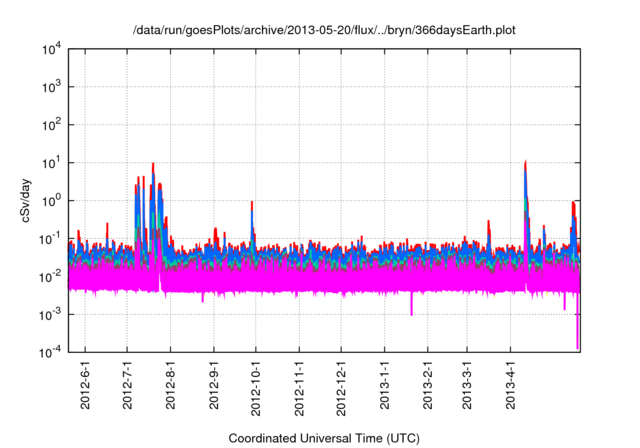Click the top y-axis tick label 10^4
The height and width of the screenshot is (448, 640).
tap(51, 49)
